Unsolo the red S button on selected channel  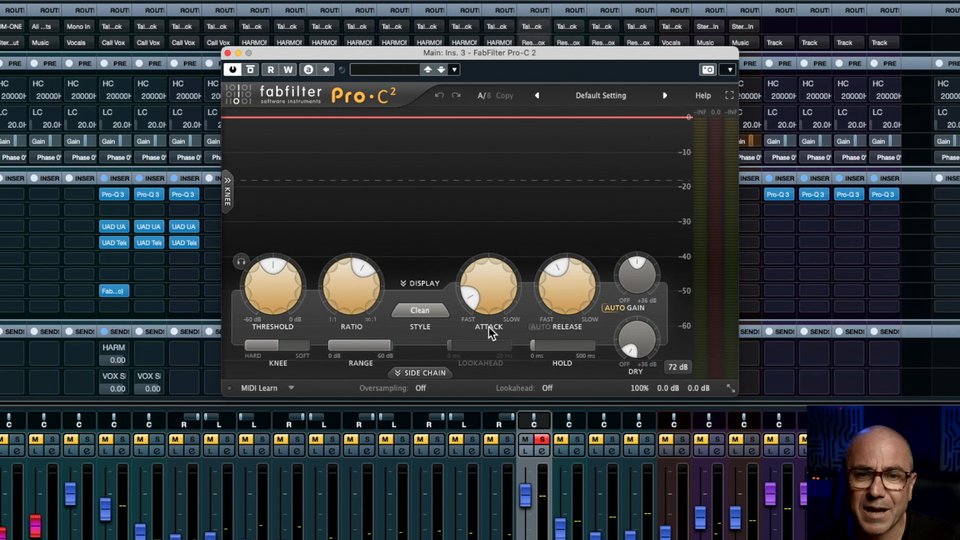[x=542, y=439]
